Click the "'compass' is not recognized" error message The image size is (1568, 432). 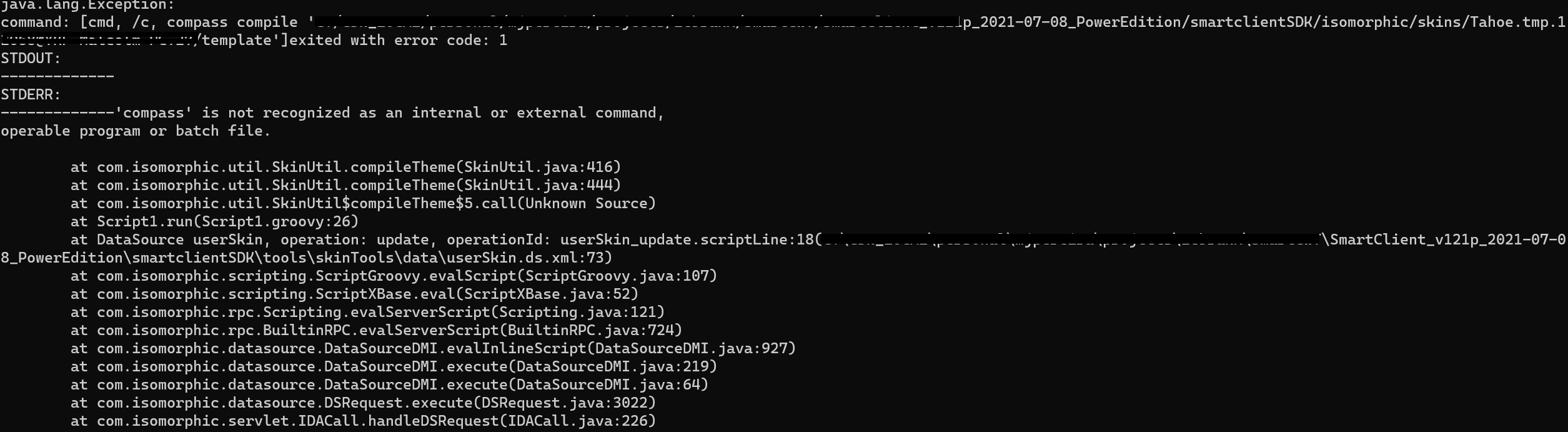tap(390, 113)
